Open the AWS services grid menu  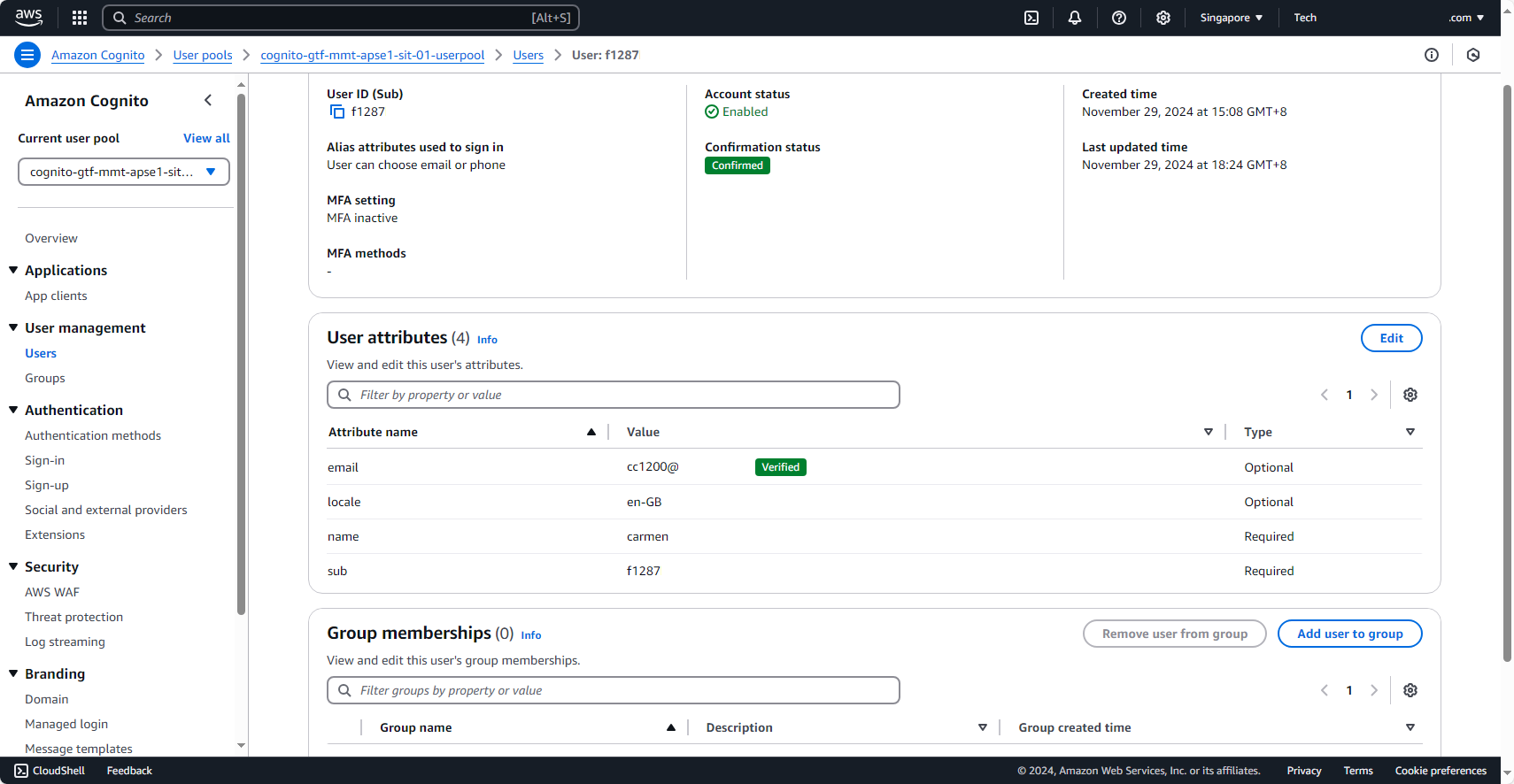pos(80,18)
